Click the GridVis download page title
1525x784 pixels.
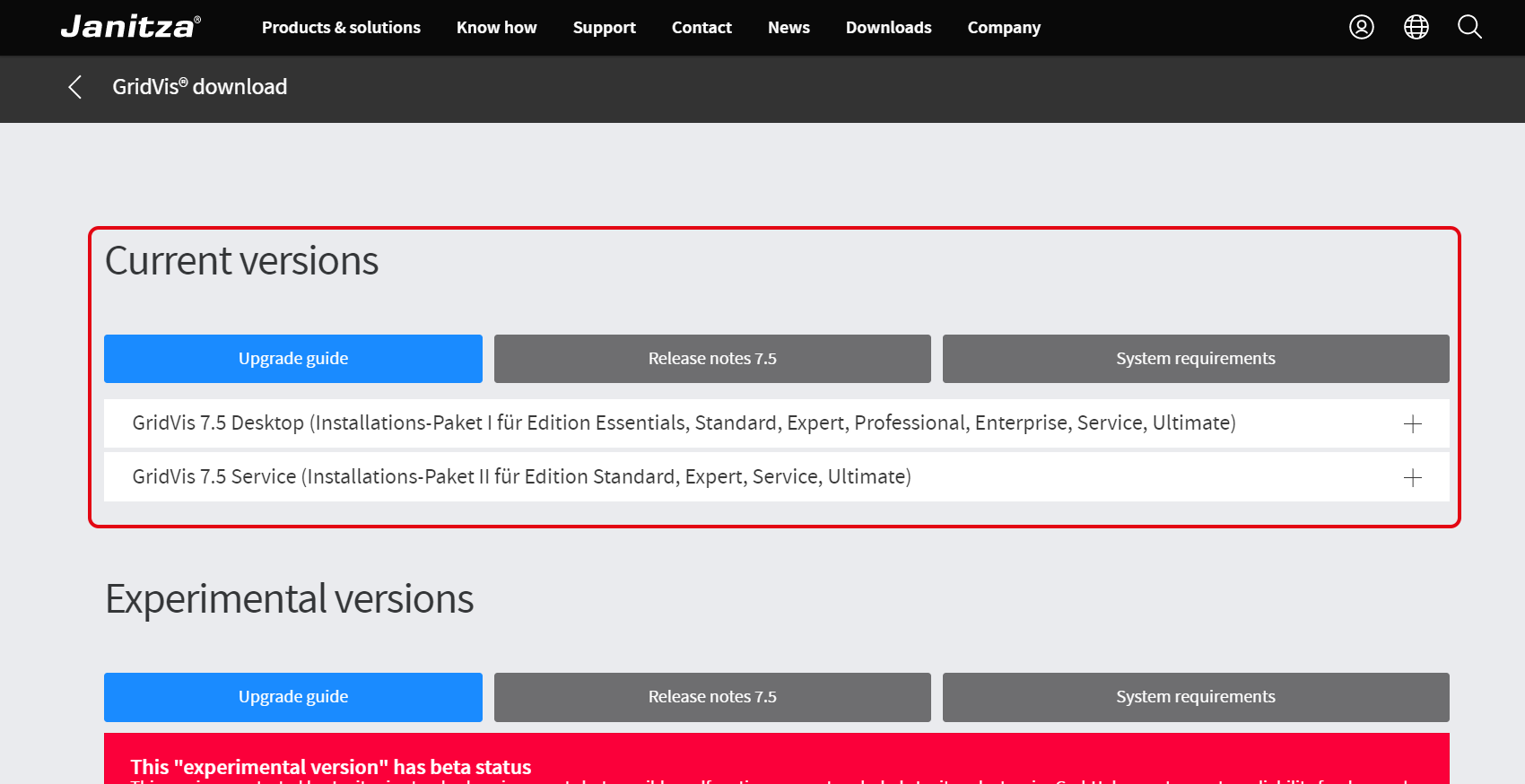tap(200, 87)
